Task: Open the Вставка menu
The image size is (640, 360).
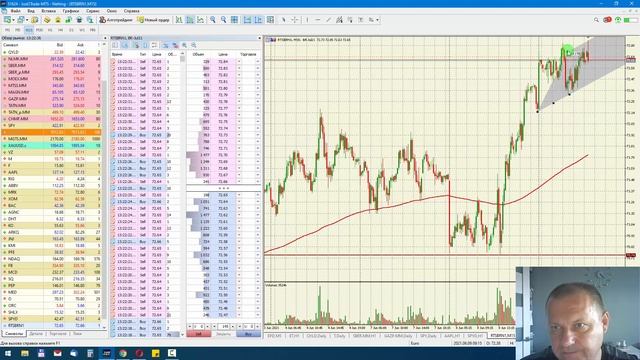Action: click(x=49, y=11)
